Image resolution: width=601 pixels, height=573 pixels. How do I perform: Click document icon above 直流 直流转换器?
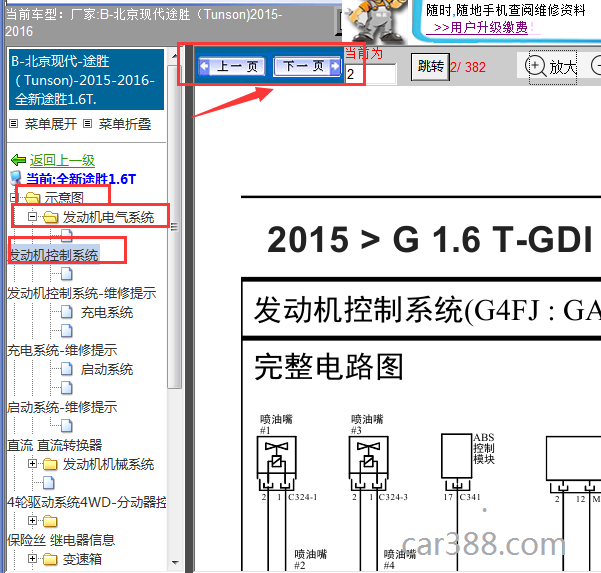(67, 426)
